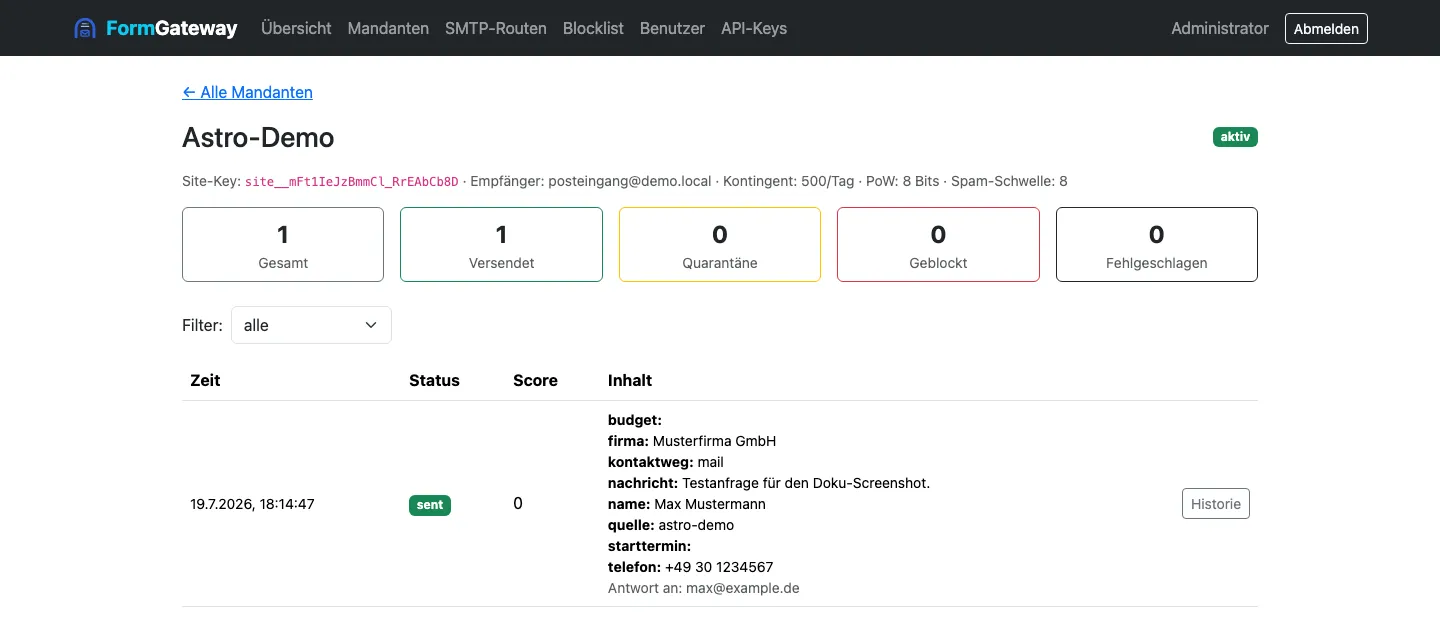
Task: Open the Blocklist page
Action: click(x=593, y=28)
